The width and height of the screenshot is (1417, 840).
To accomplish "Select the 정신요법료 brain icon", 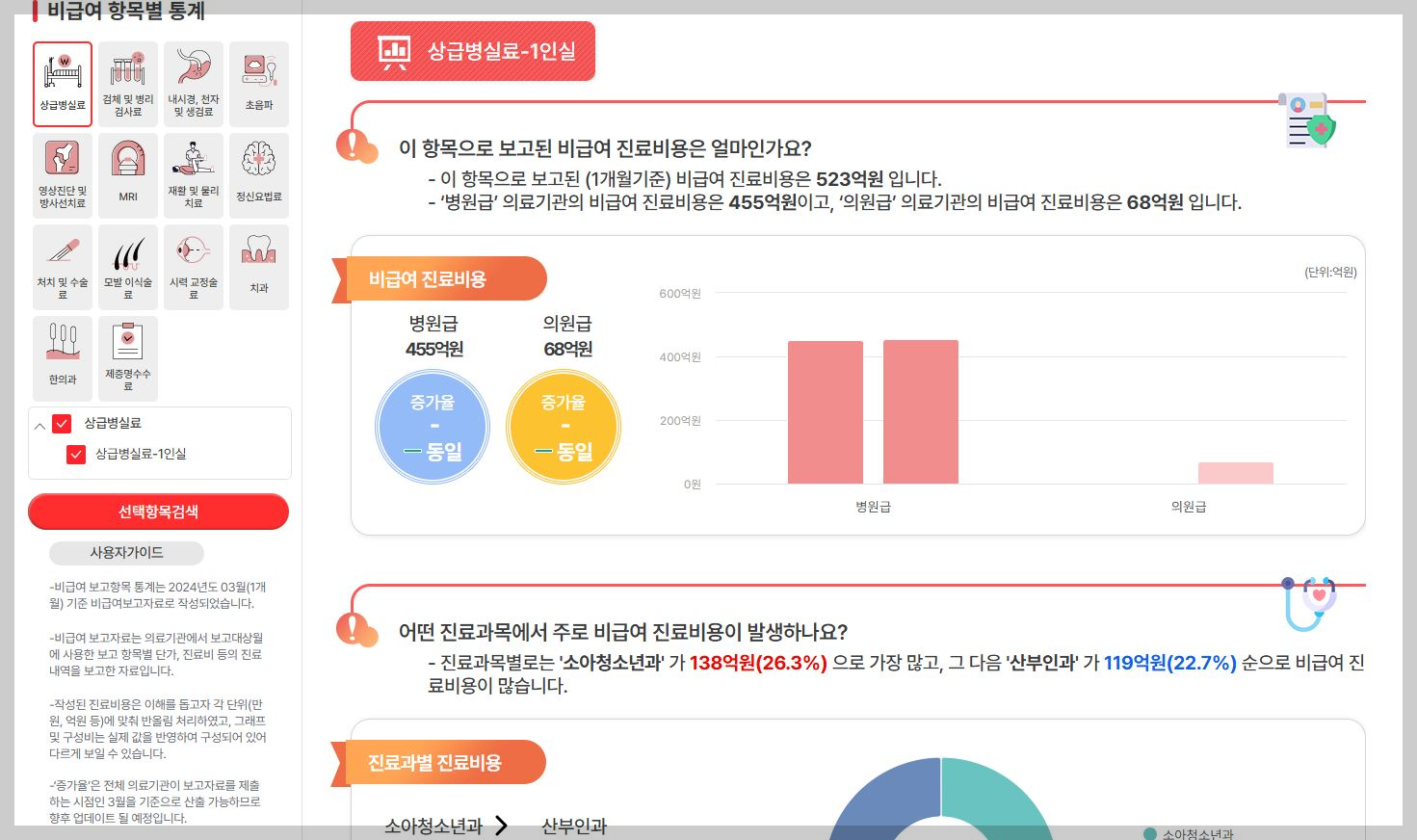I will pyautogui.click(x=259, y=175).
